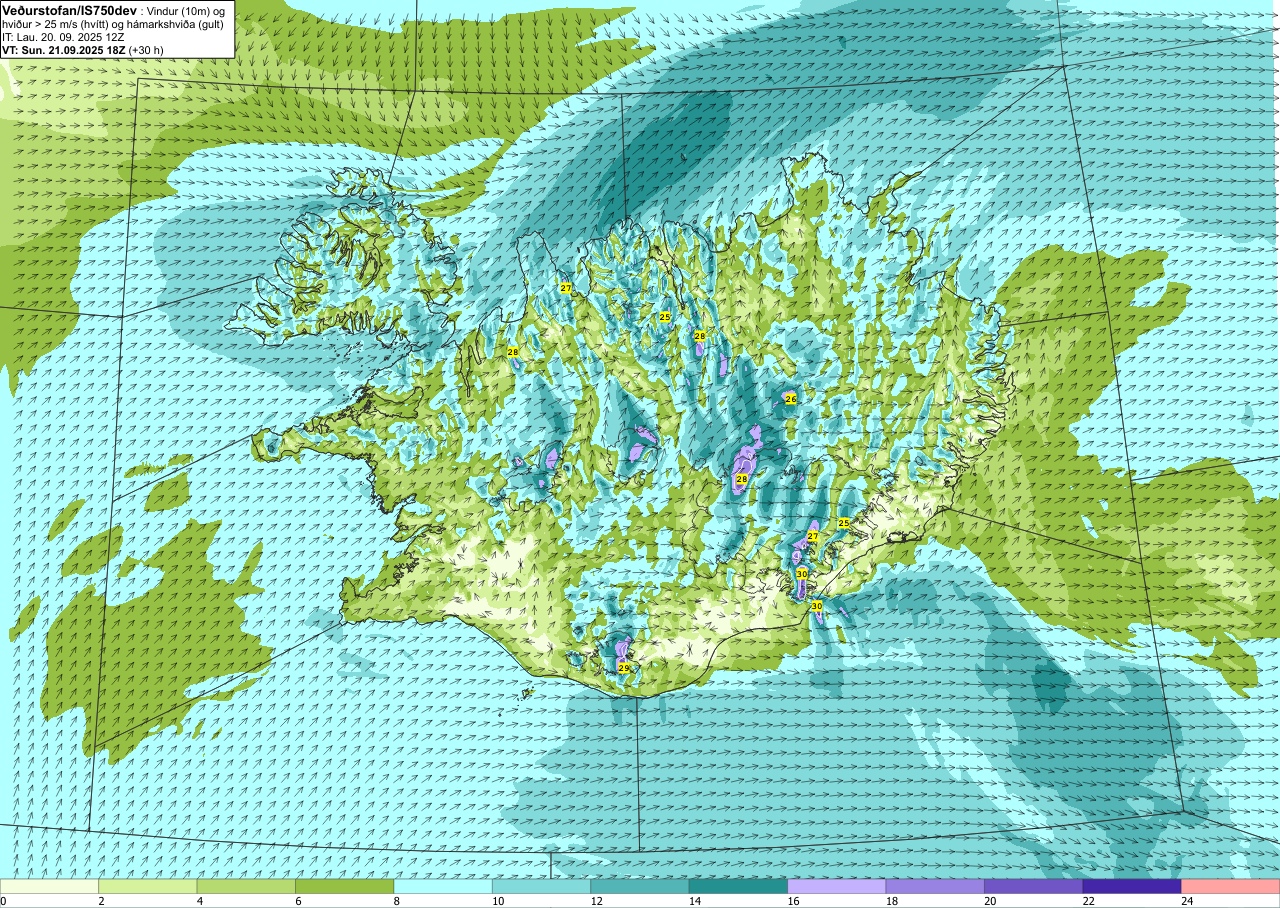Click legend scale value 6
The height and width of the screenshot is (908, 1280).
click(296, 901)
